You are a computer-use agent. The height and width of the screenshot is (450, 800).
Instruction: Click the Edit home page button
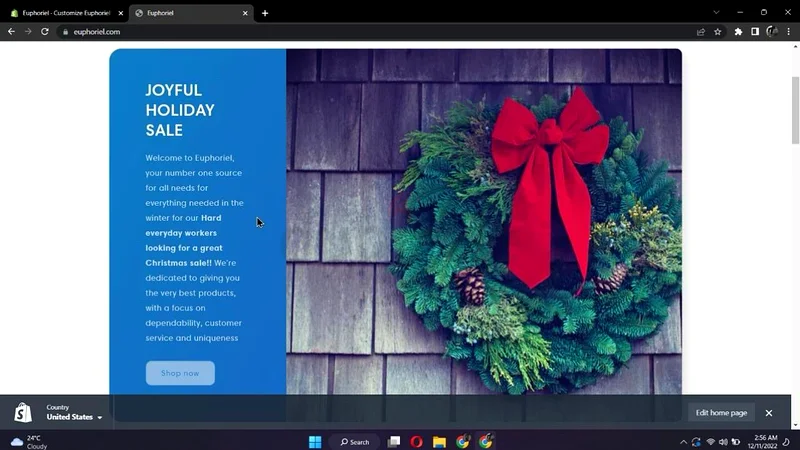(x=721, y=413)
